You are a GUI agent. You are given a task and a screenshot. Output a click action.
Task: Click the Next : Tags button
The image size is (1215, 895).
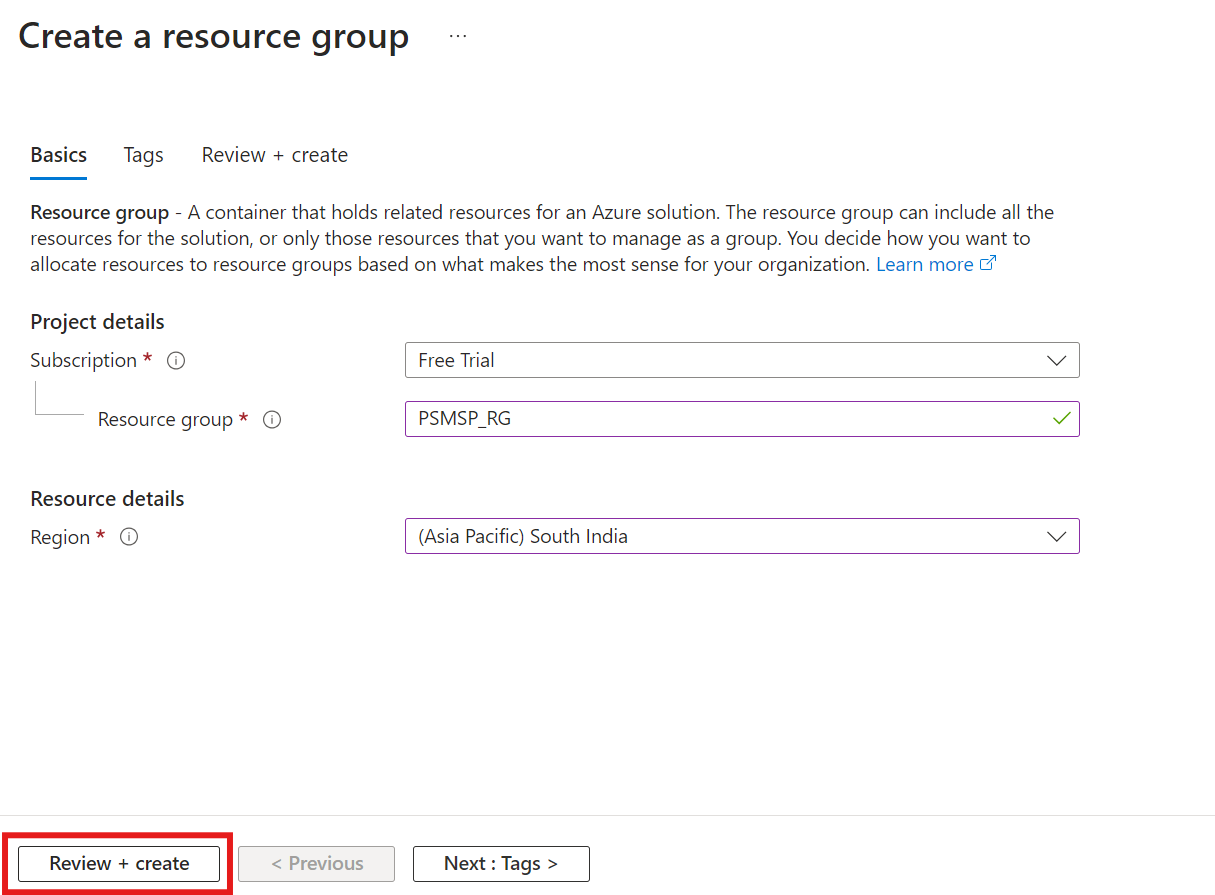[x=501, y=864]
